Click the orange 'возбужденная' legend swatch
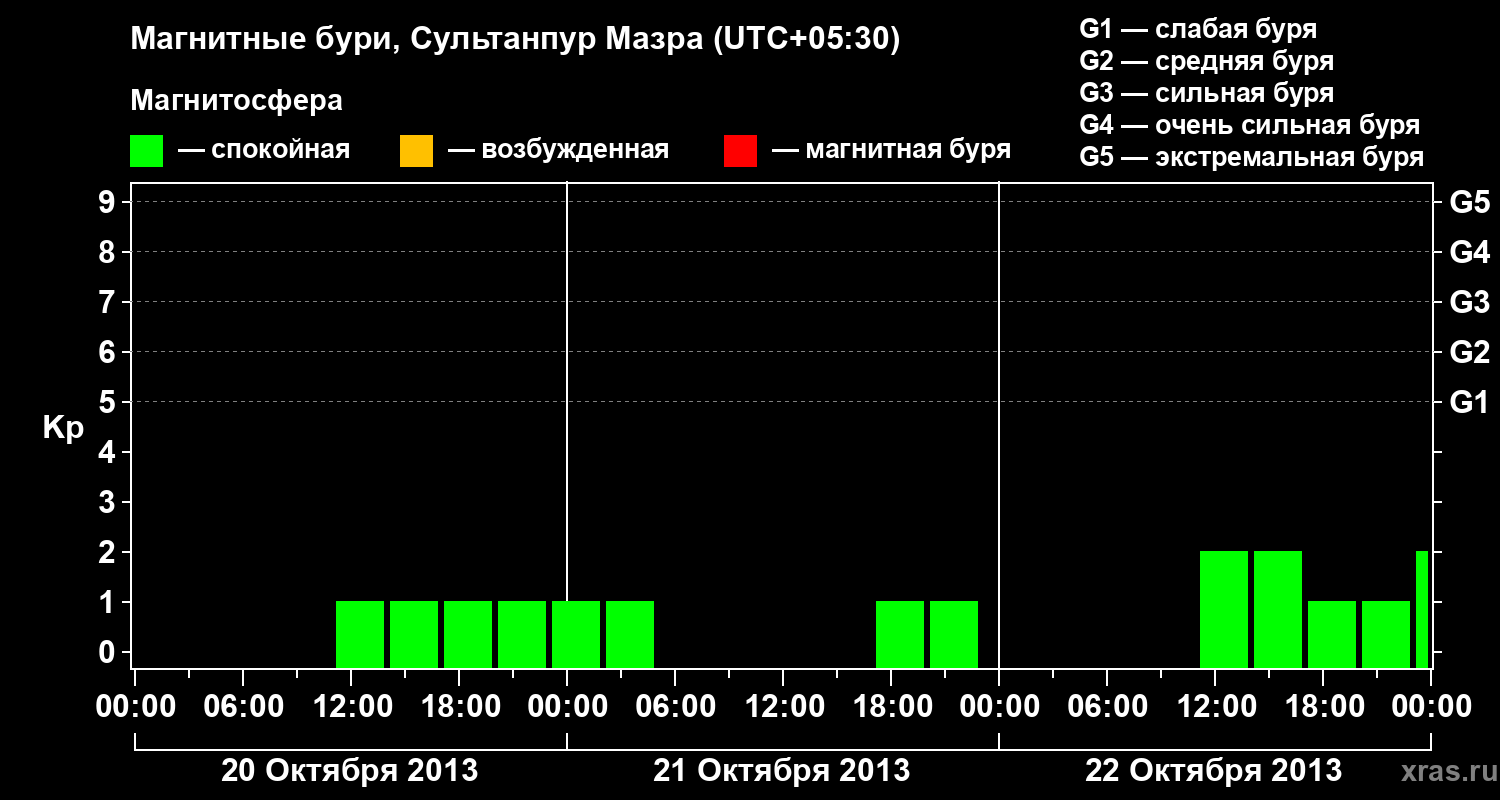1500x800 pixels. coord(416,151)
